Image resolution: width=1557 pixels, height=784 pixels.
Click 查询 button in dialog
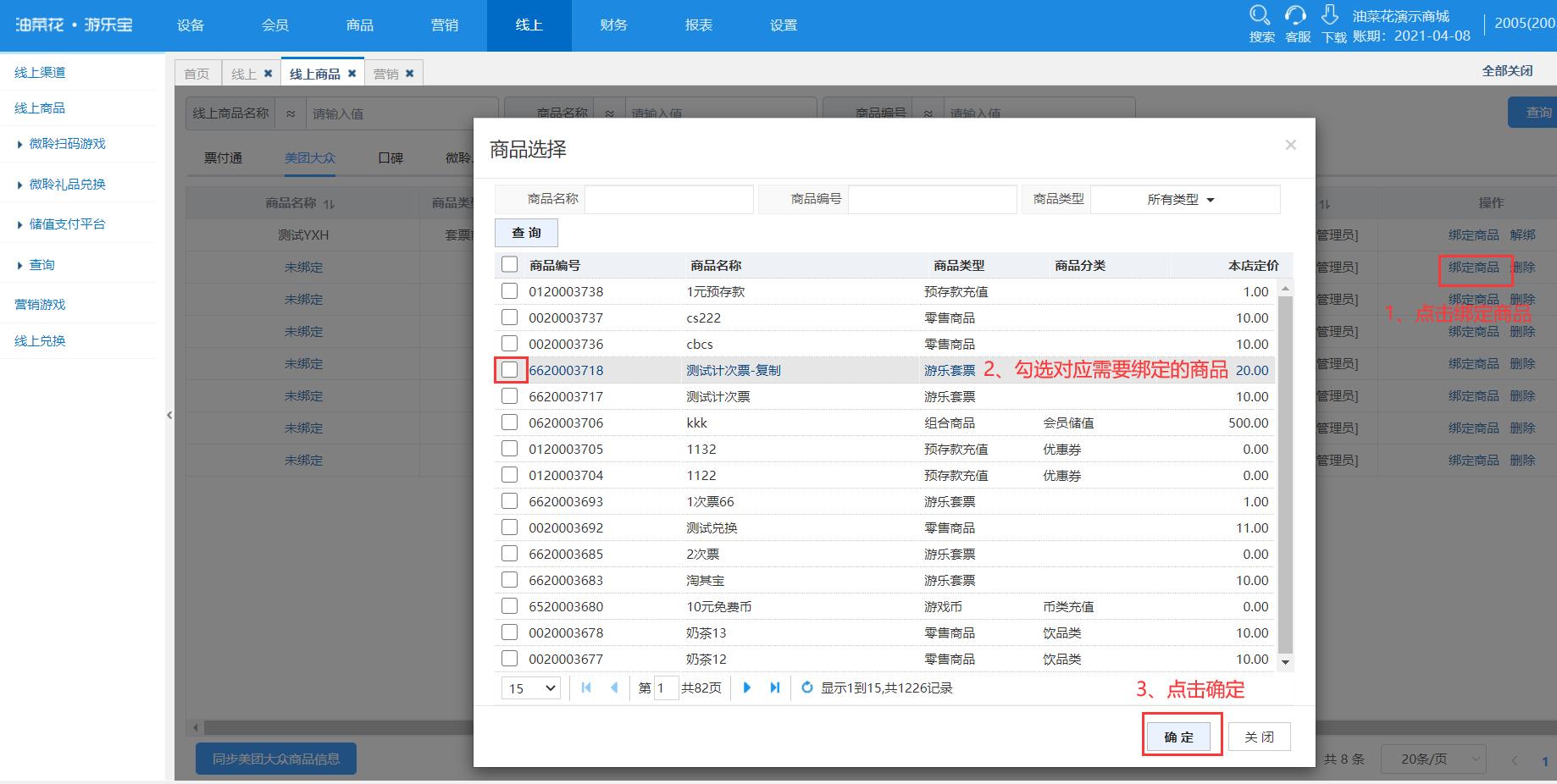tap(526, 233)
